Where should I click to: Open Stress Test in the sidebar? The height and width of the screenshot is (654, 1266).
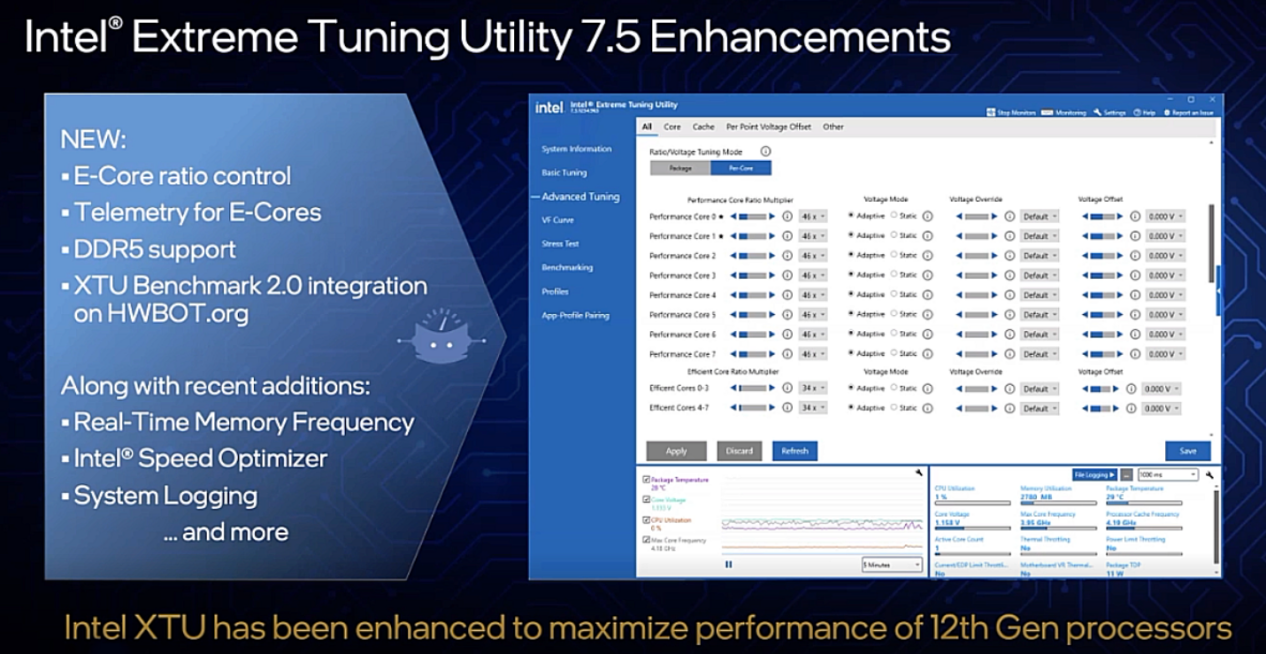point(560,244)
